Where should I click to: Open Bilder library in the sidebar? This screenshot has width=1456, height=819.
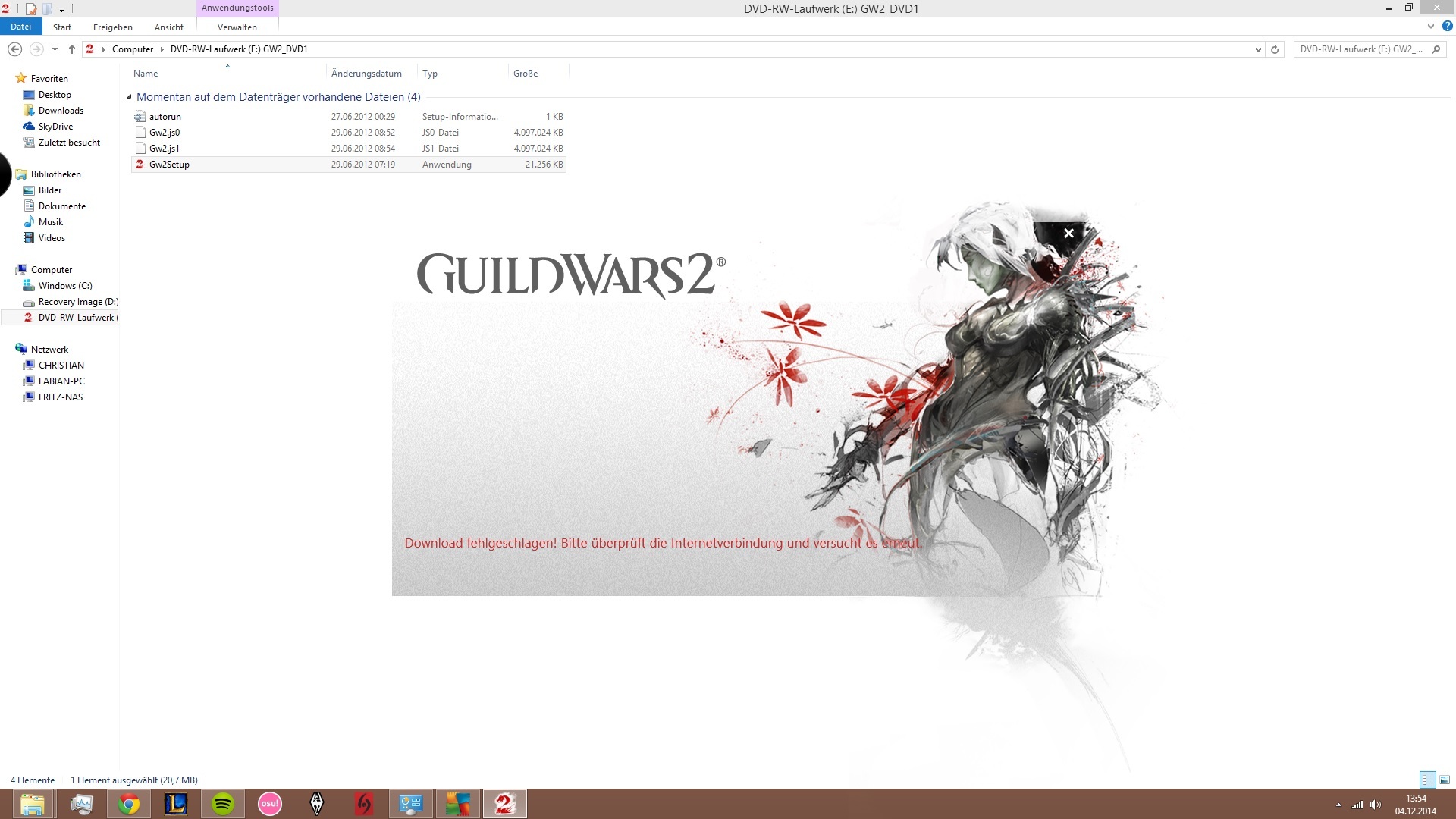(x=50, y=190)
